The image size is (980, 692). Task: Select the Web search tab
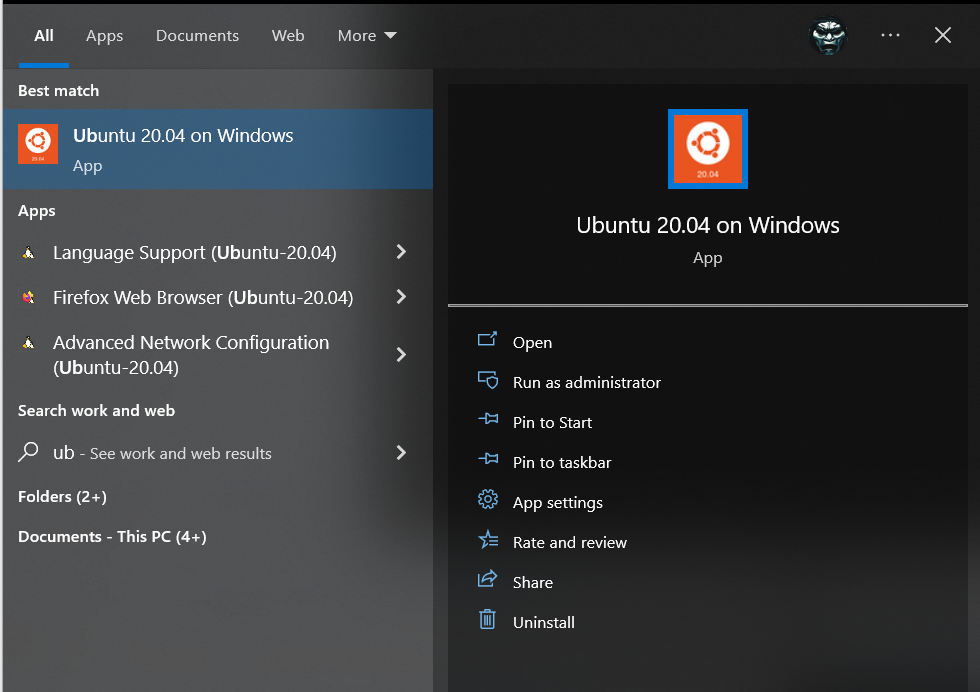[x=288, y=36]
